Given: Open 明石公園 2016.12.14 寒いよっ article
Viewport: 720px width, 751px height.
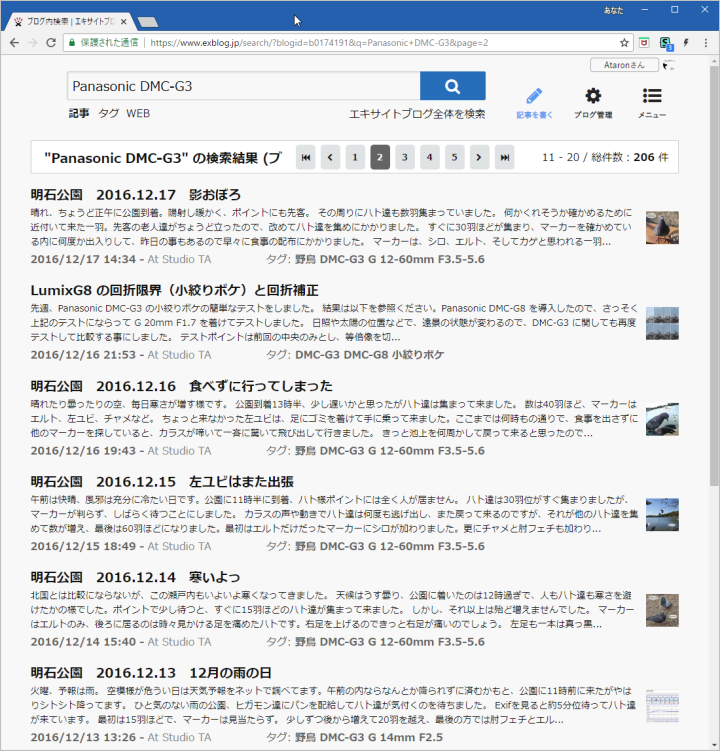Looking at the screenshot, I should pyautogui.click(x=136, y=577).
